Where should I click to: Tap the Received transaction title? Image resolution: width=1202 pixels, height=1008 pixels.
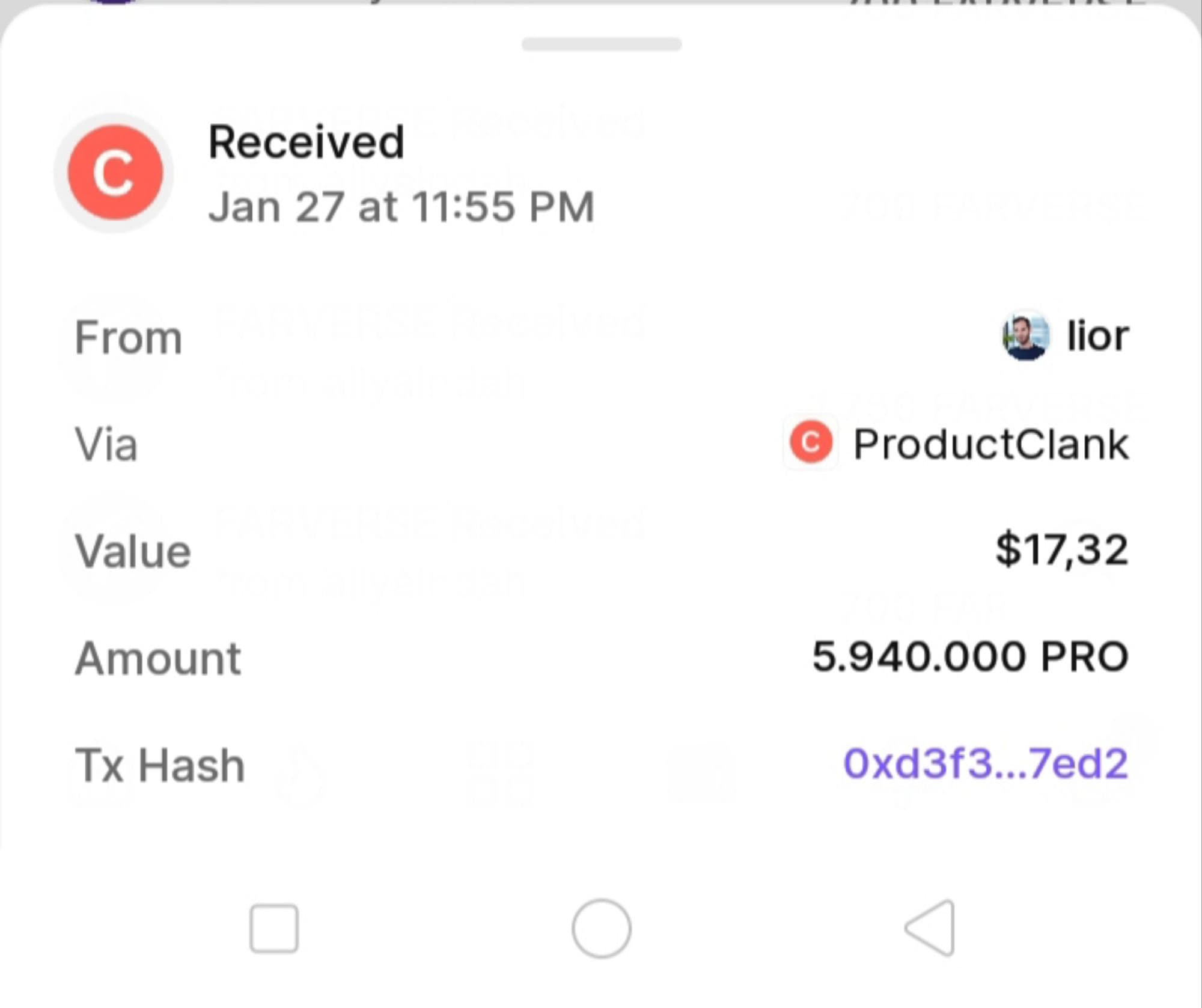[x=306, y=142]
